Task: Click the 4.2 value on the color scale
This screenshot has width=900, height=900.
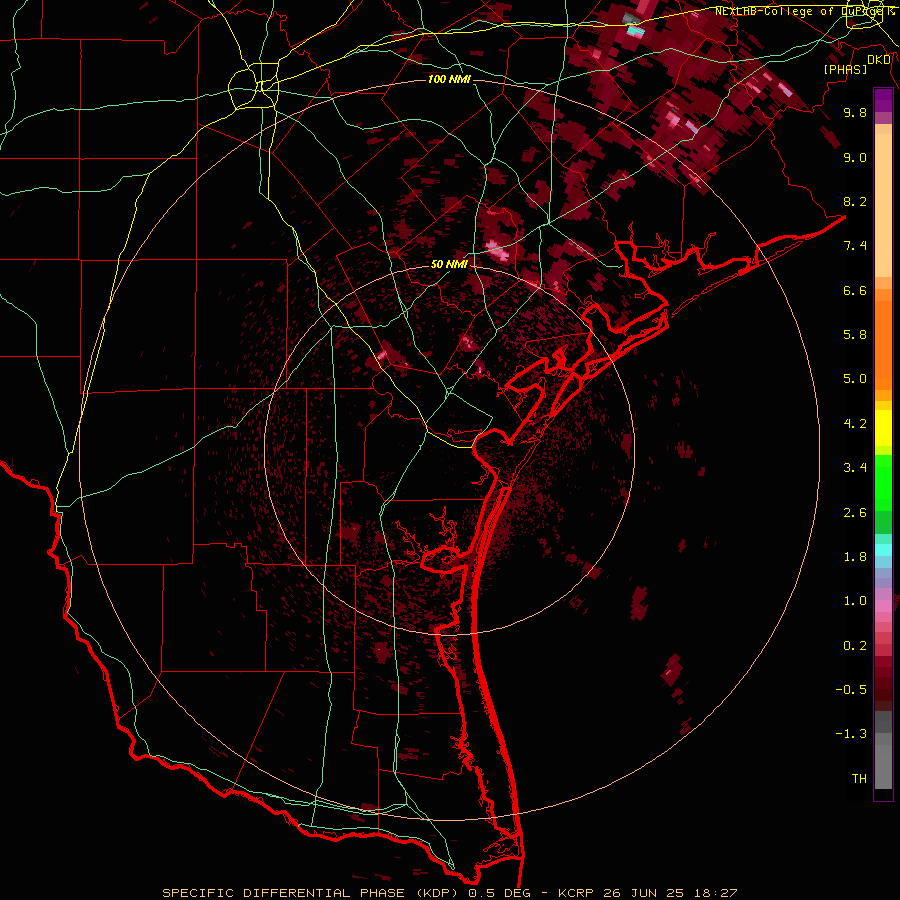Action: point(855,424)
